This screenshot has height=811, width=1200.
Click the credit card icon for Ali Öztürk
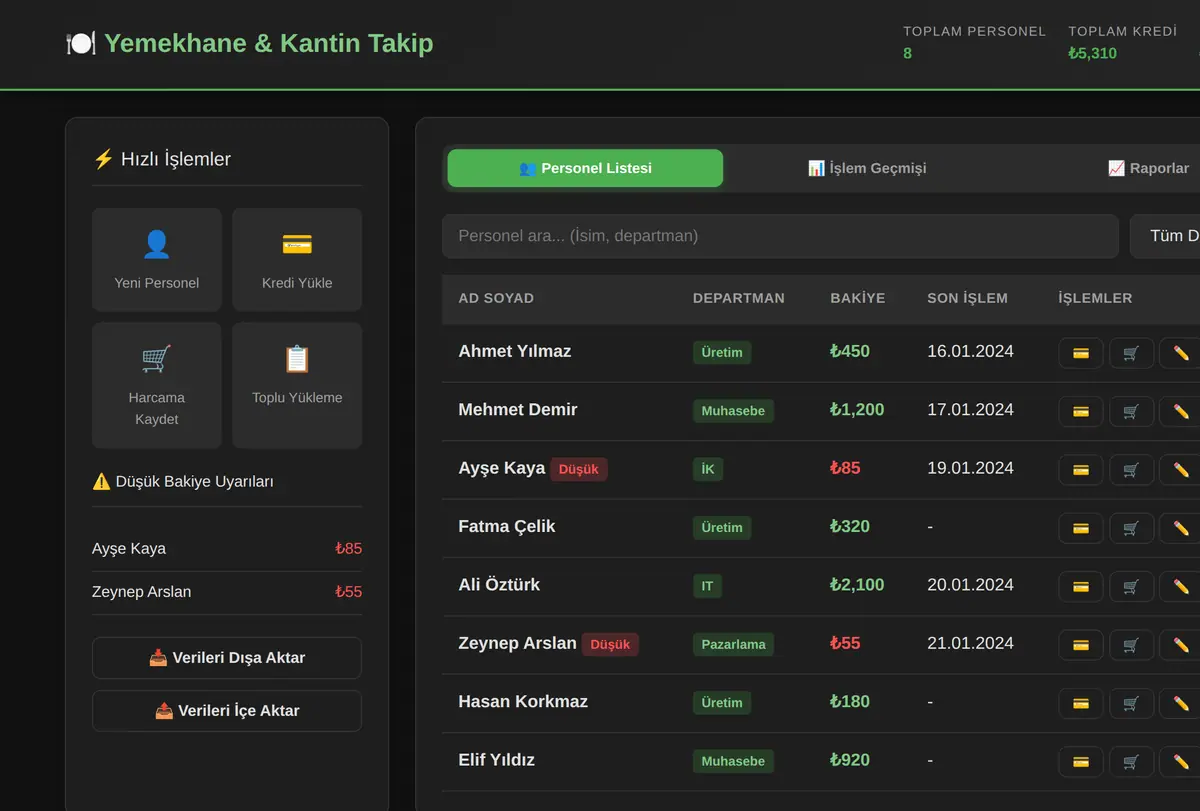click(1081, 586)
